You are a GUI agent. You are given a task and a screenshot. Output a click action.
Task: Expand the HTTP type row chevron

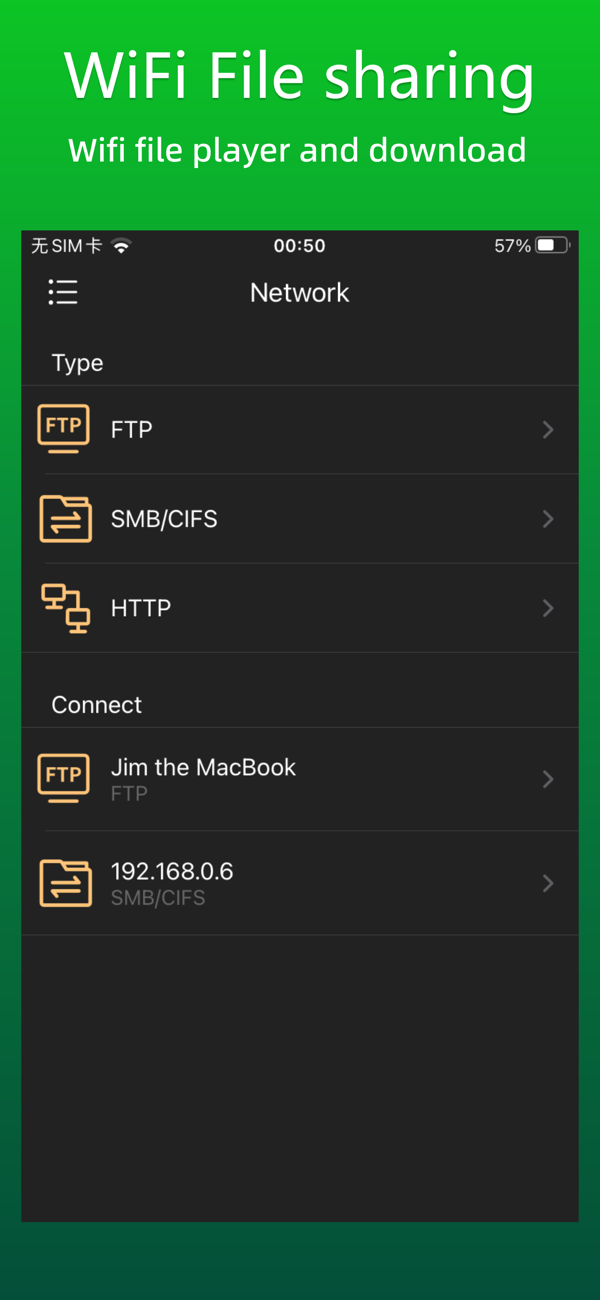point(548,608)
